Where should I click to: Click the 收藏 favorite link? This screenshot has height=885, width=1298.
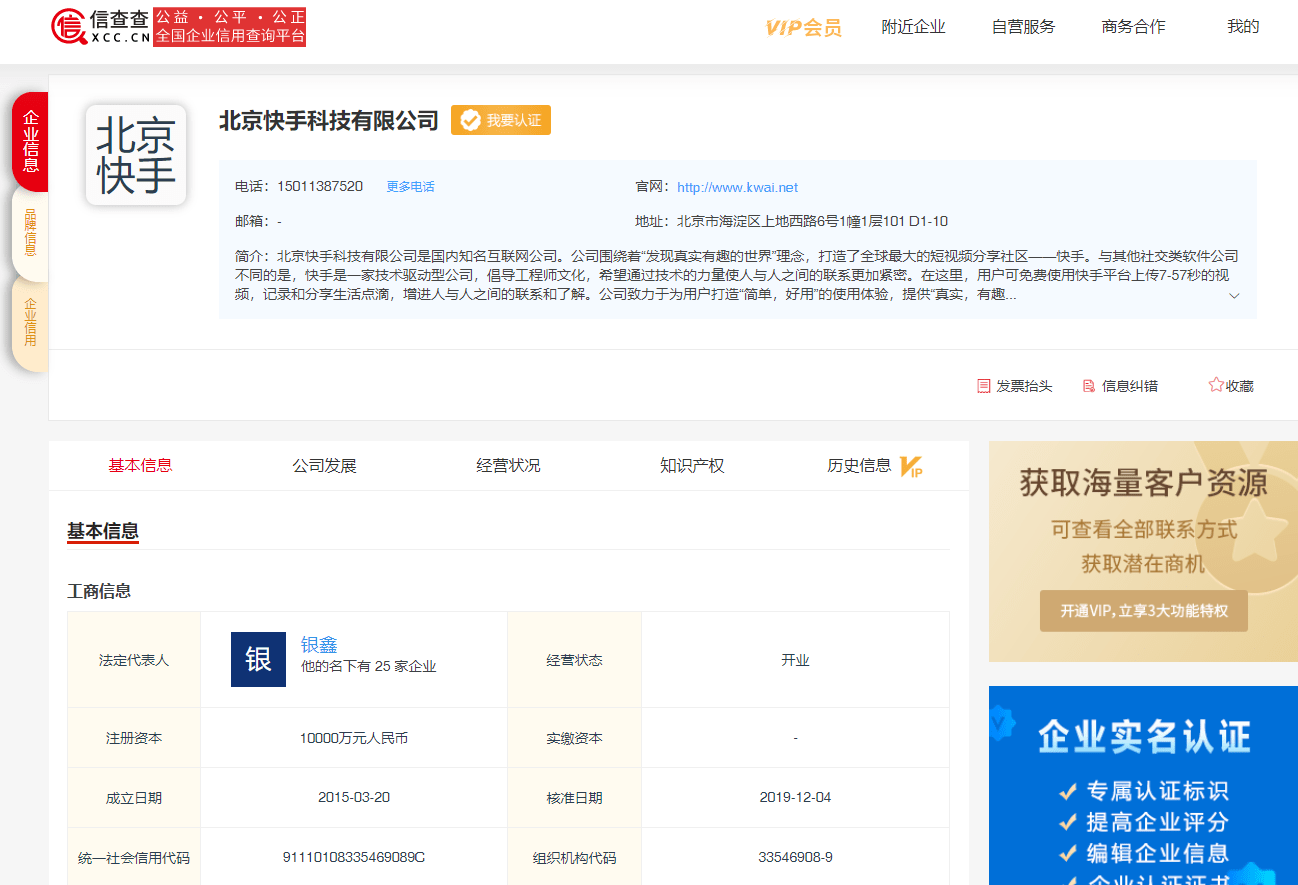1231,386
